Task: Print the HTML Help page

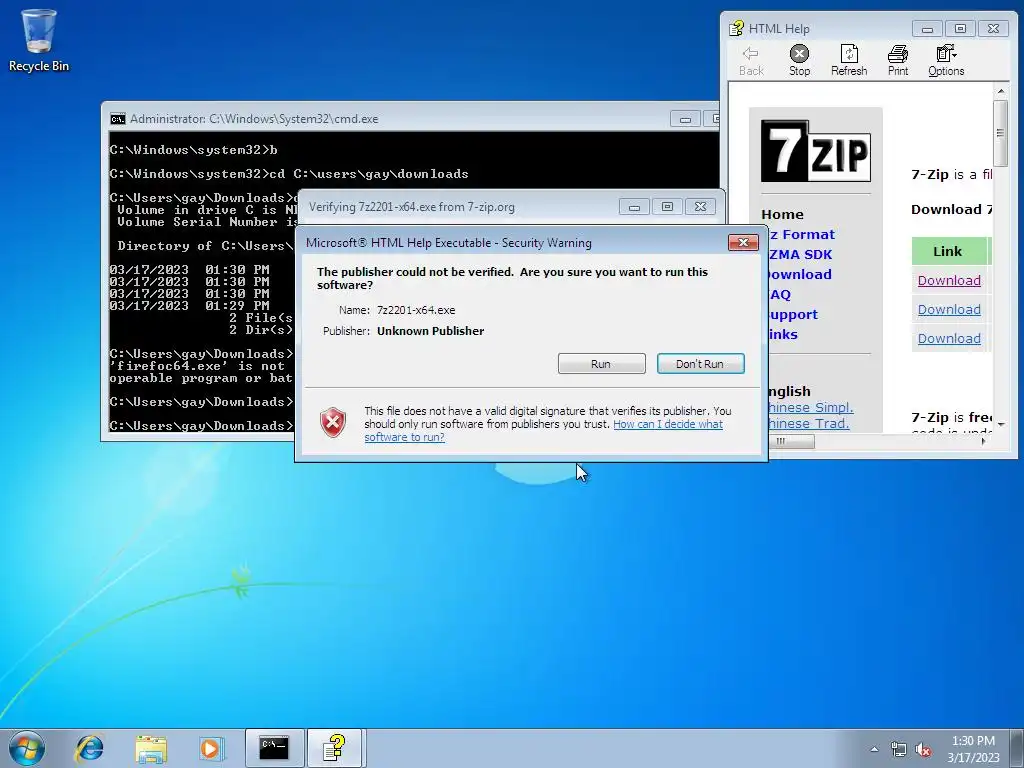Action: pos(898,61)
